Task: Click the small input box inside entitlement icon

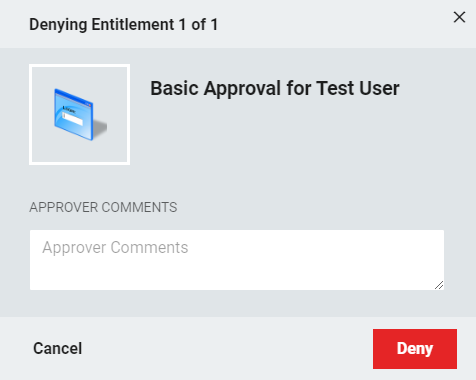Action: [x=72, y=119]
